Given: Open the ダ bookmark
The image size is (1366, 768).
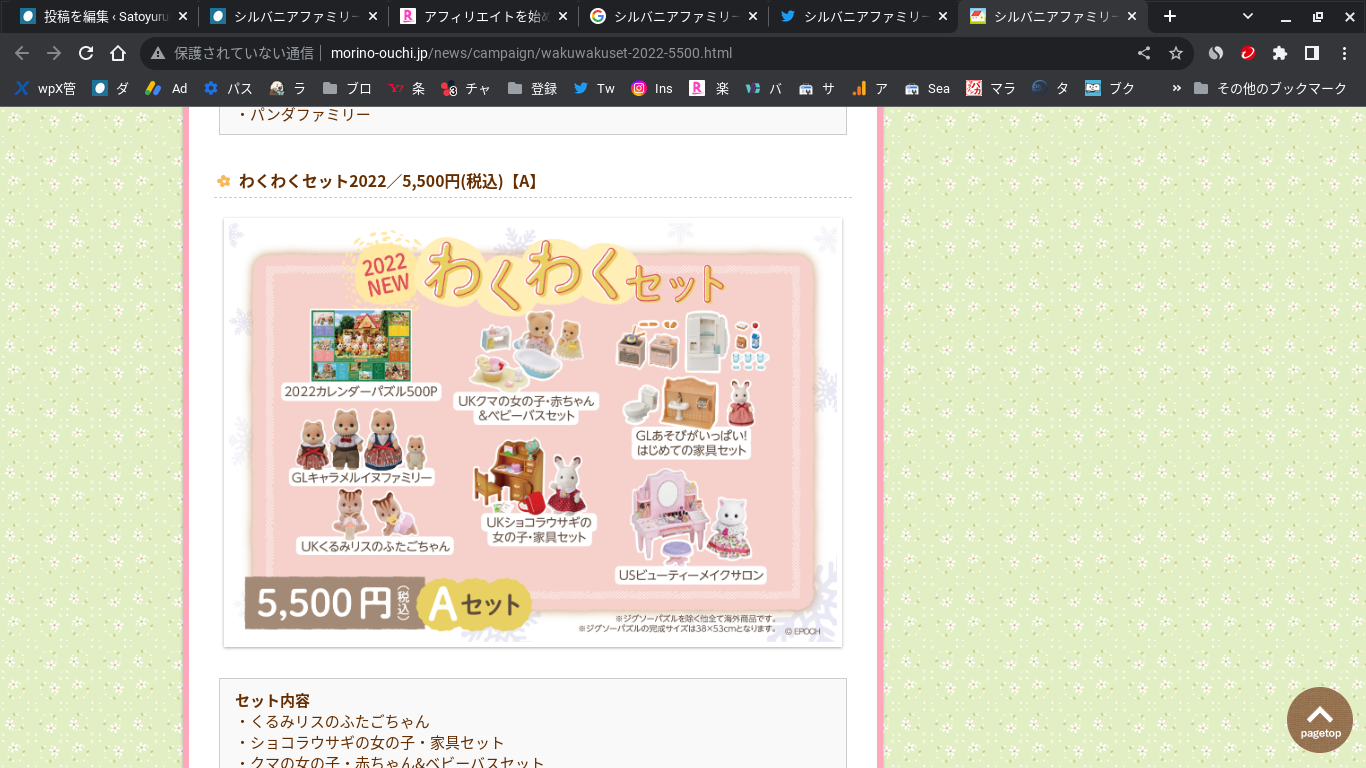Looking at the screenshot, I should tap(111, 88).
